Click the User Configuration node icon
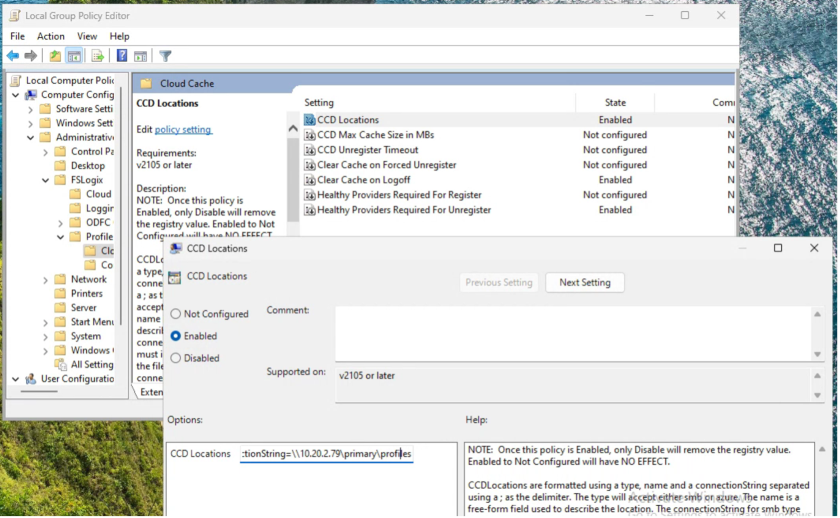The height and width of the screenshot is (518, 840). click(x=31, y=379)
